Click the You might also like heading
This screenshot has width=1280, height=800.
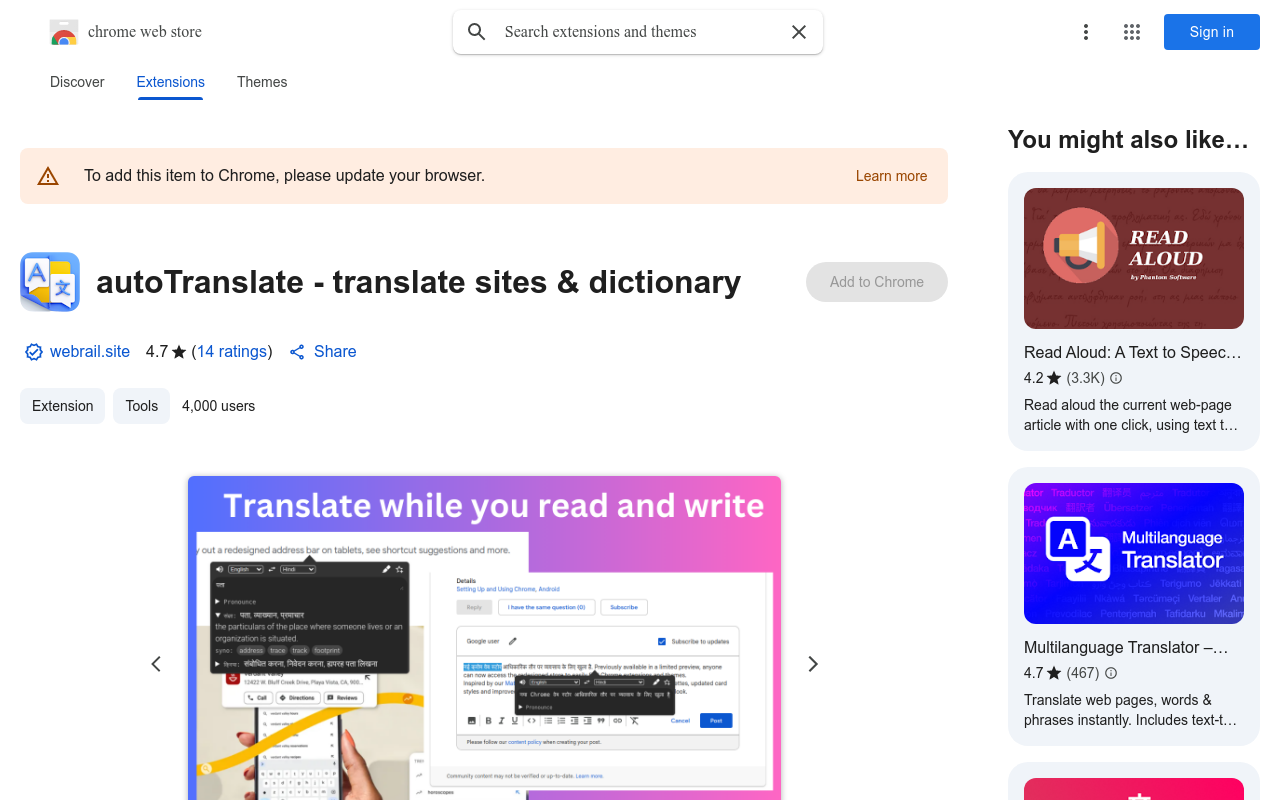[1128, 140]
